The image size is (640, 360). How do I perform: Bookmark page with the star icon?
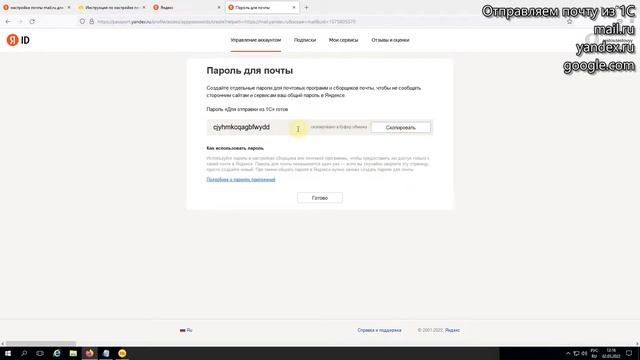569,22
